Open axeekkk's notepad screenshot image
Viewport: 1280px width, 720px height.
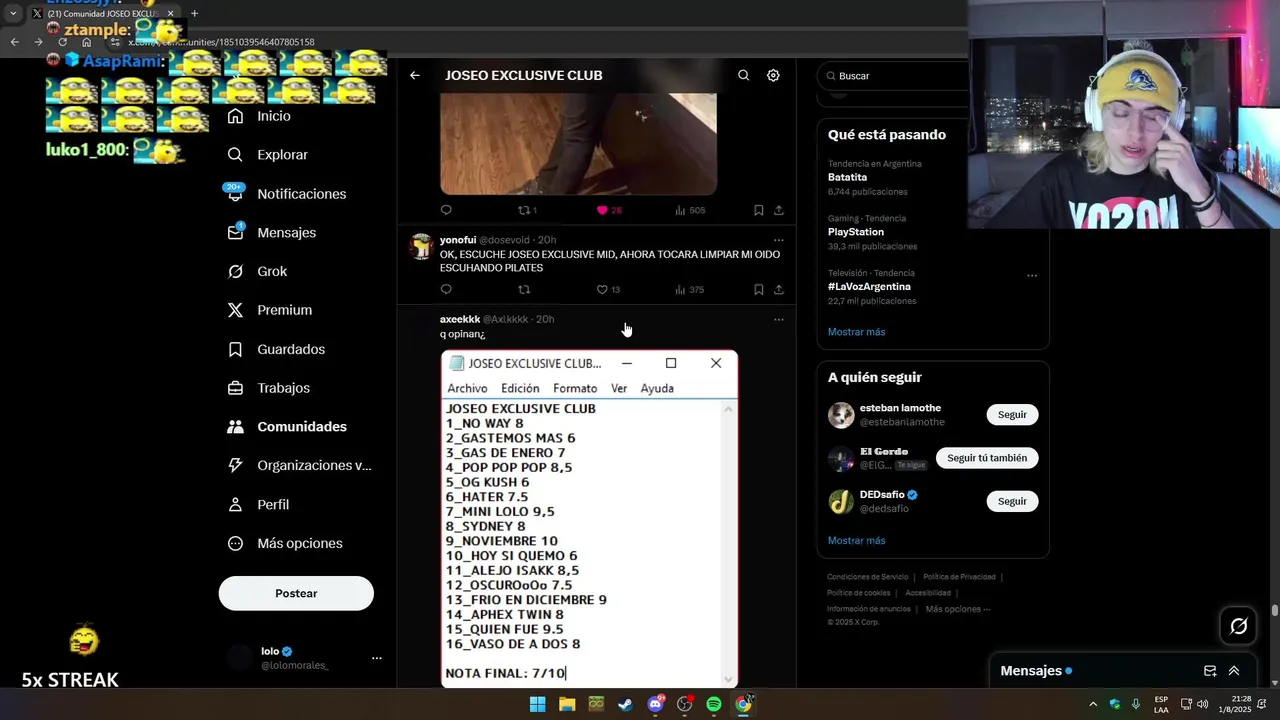(589, 518)
